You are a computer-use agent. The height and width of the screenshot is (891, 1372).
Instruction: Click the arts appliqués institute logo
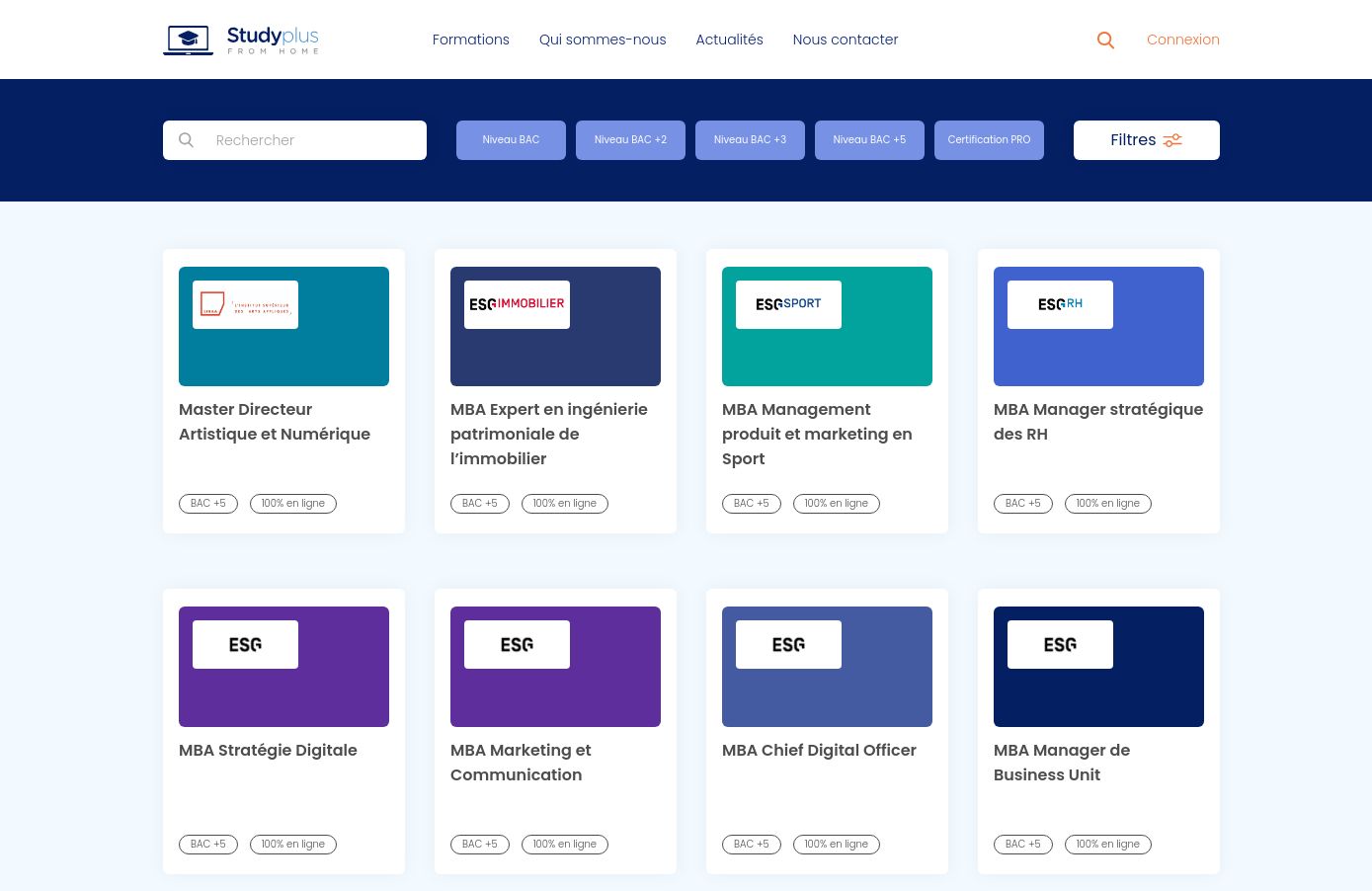click(245, 304)
